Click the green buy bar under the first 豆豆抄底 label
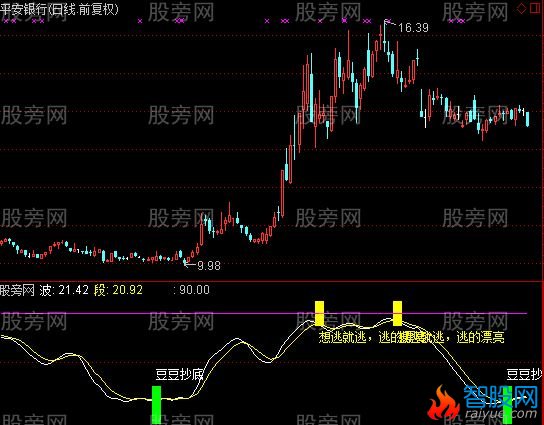The width and height of the screenshot is (544, 425). (156, 405)
